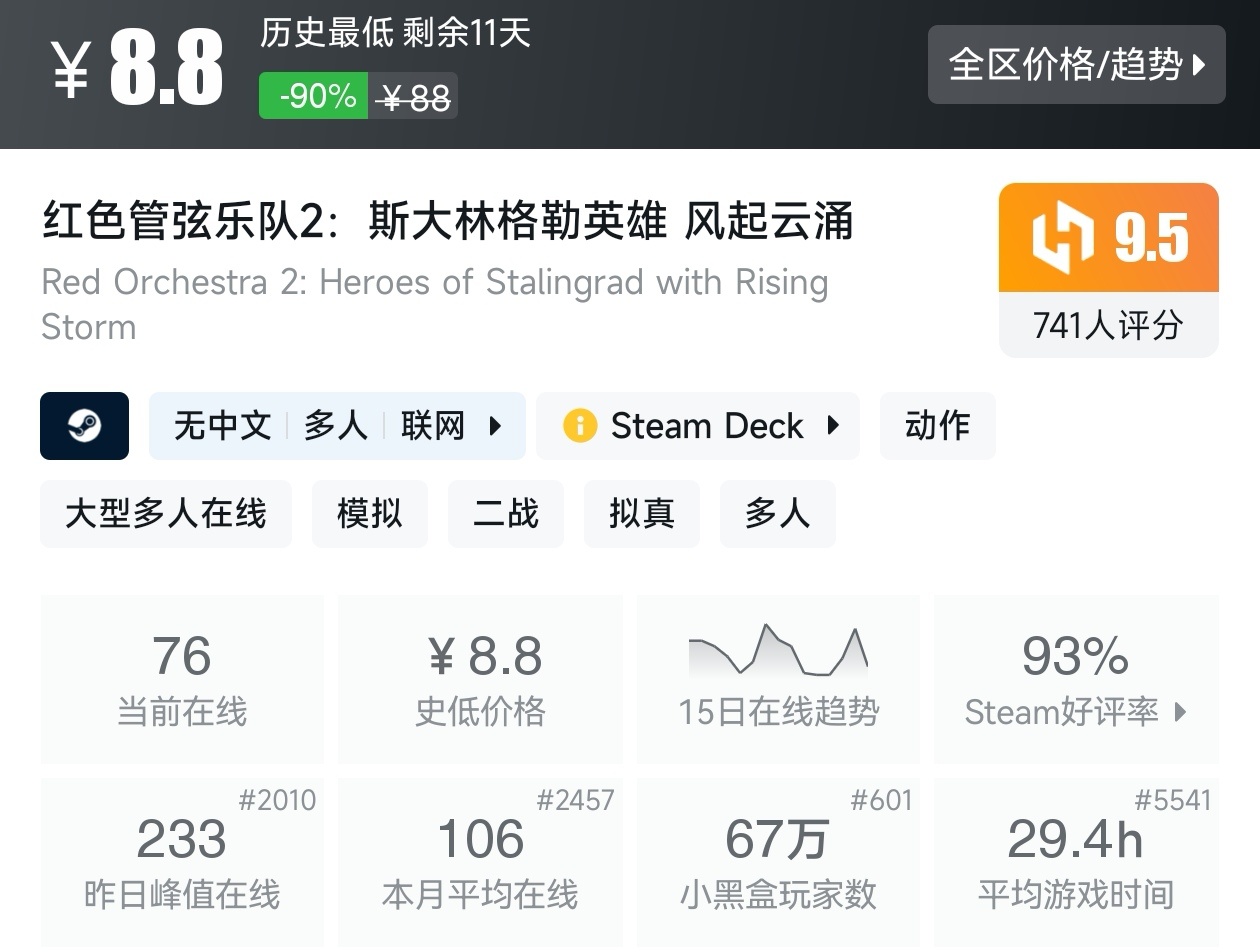Open 全区价格/趋势 regional prices
The width and height of the screenshot is (1260, 952).
click(x=1076, y=65)
